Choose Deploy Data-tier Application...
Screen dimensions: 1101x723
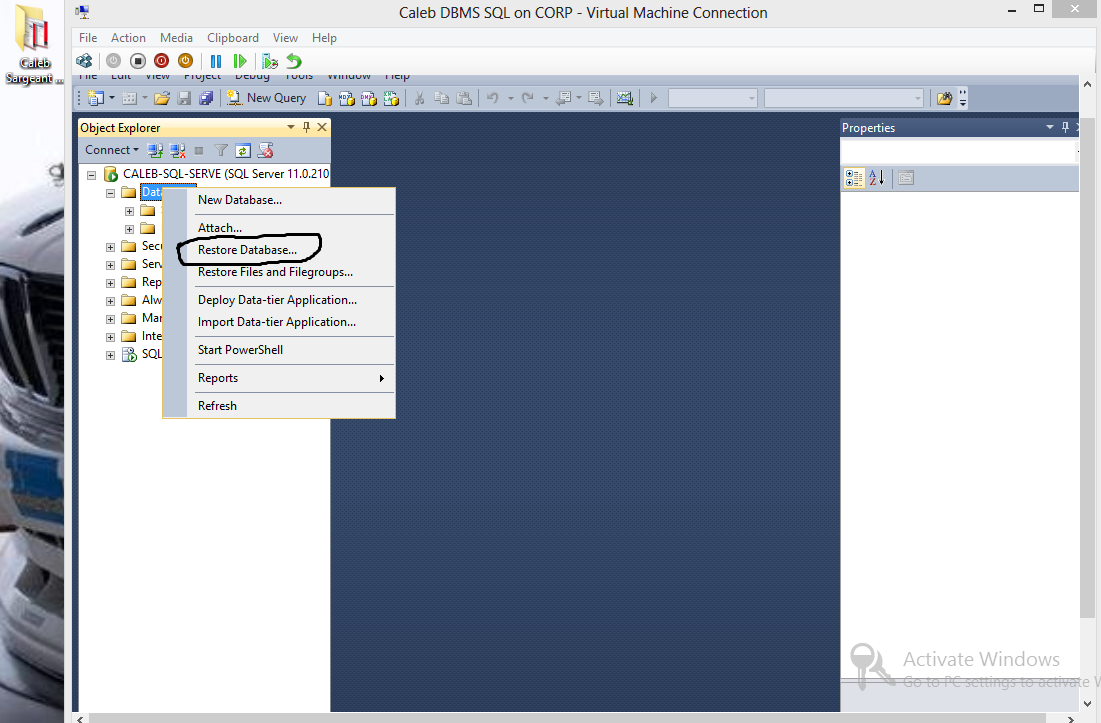point(277,300)
